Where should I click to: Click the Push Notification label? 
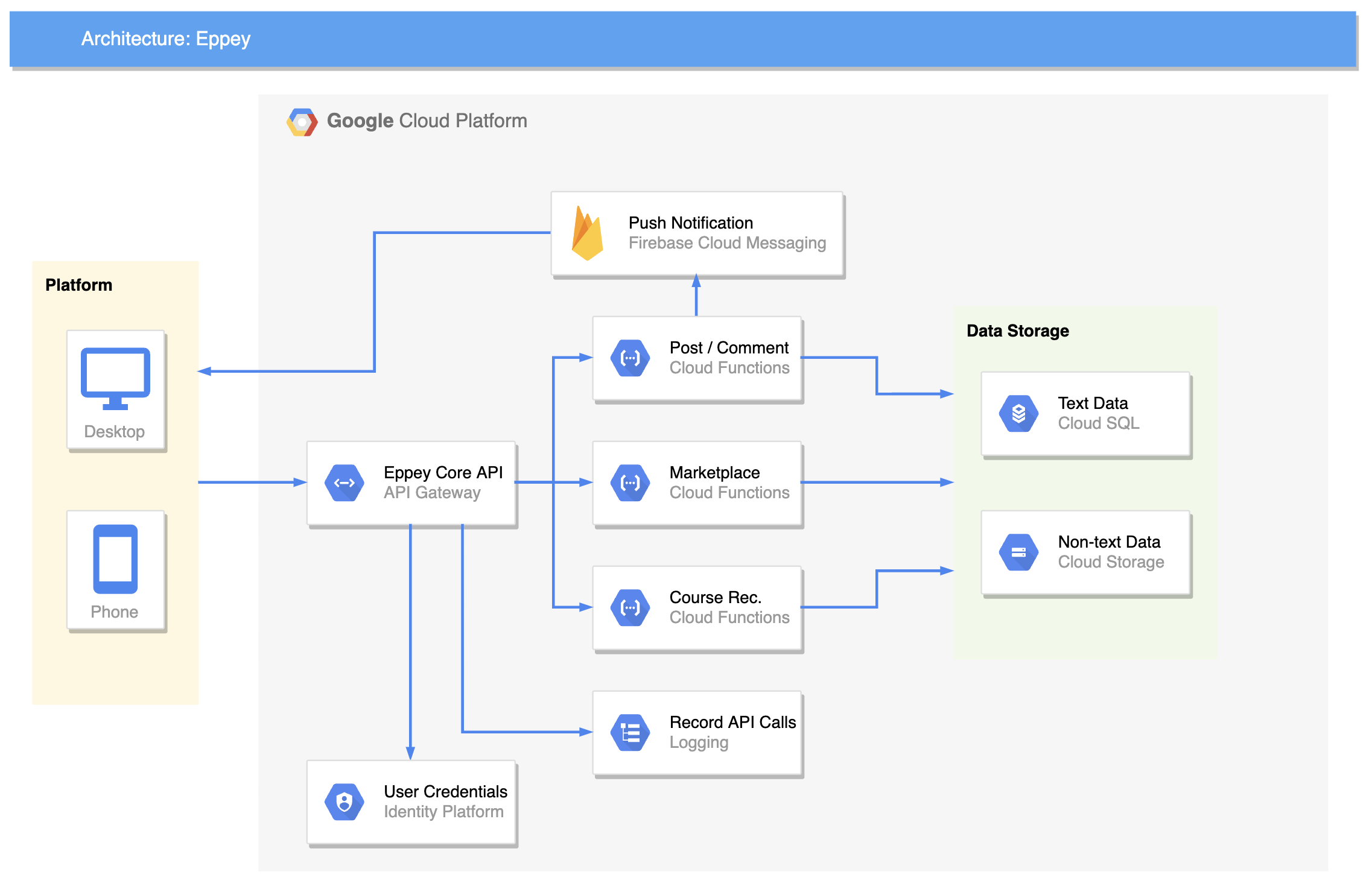(x=690, y=223)
